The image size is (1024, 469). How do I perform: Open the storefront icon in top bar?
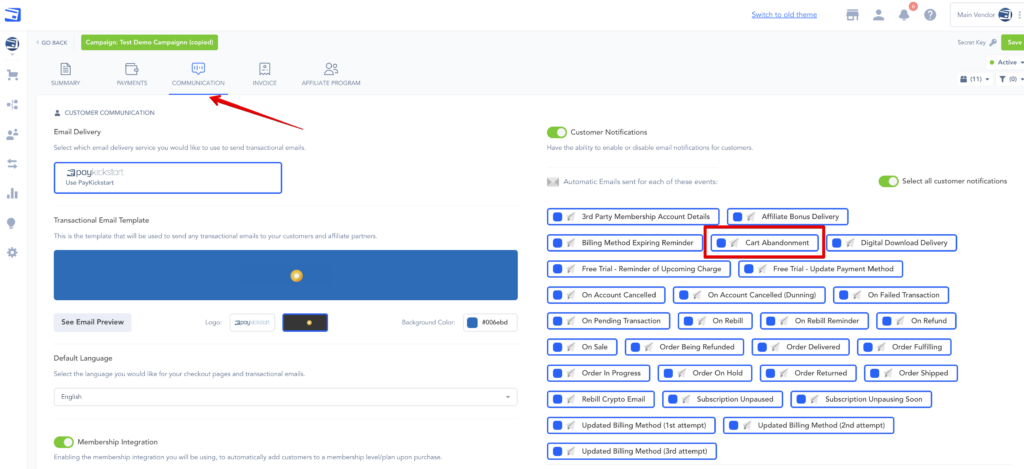coord(853,15)
